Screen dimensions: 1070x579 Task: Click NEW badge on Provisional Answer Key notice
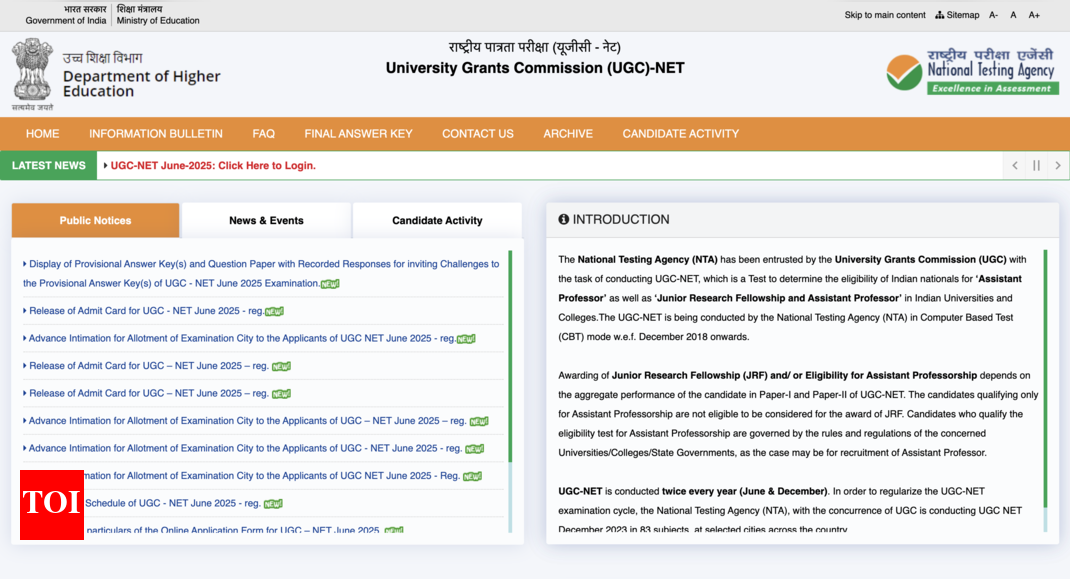330,284
